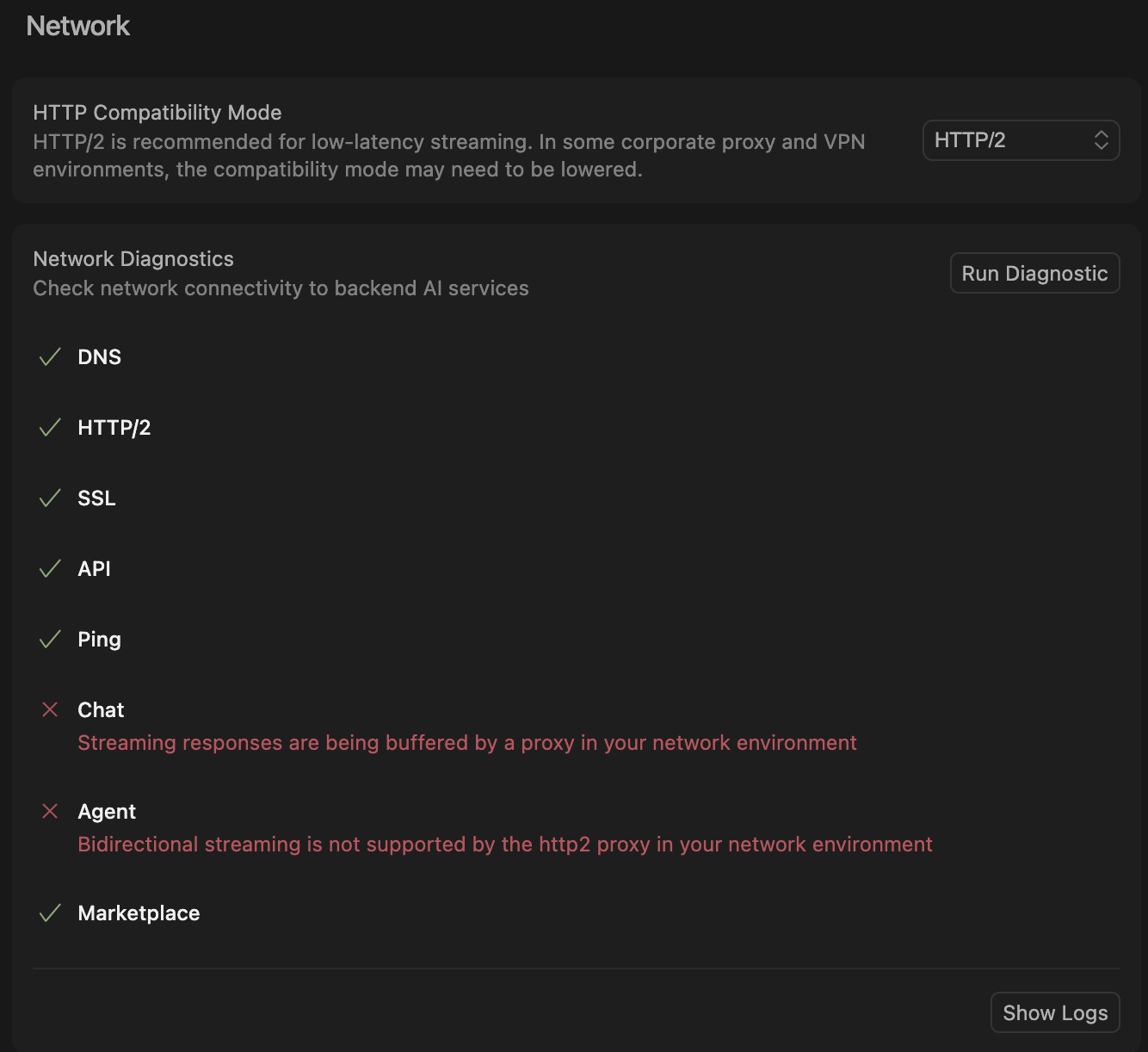
Task: Click the Network Diagnostics heading
Action: [133, 259]
